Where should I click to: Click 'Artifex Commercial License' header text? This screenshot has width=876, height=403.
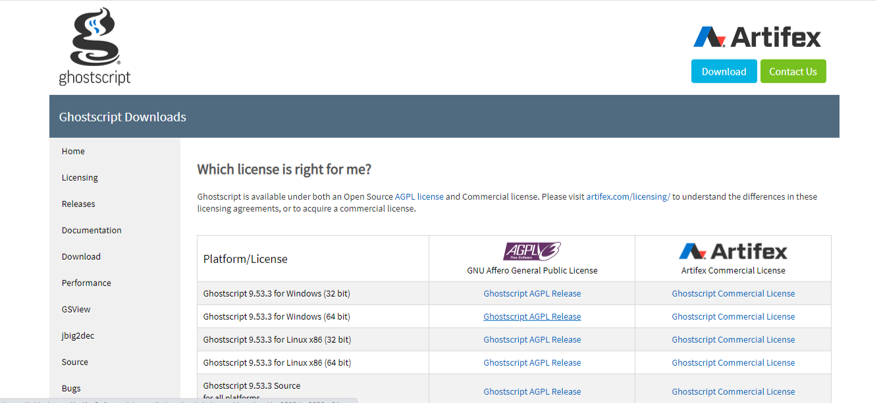(733, 271)
